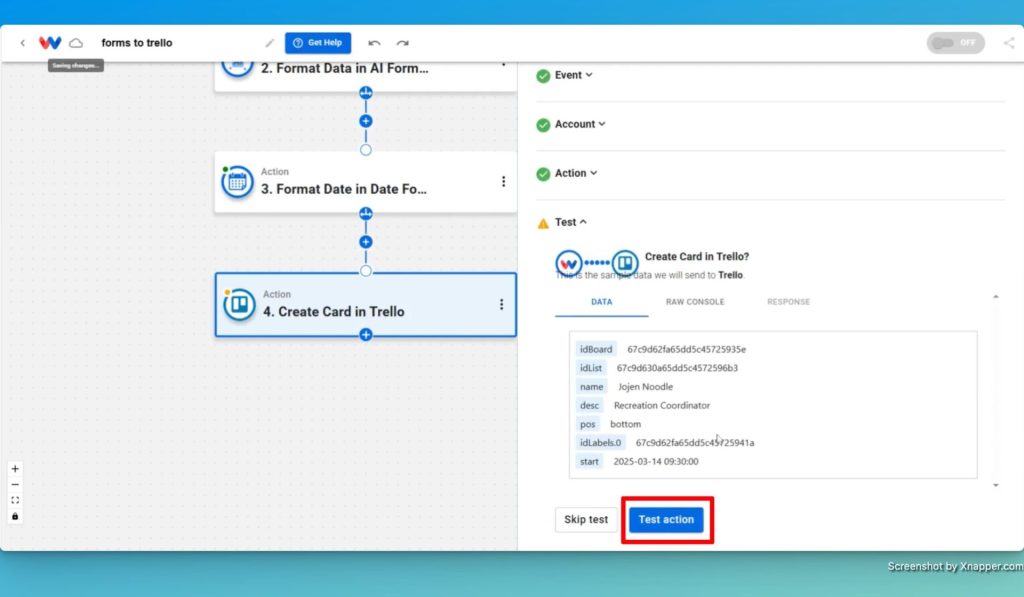
Task: Add step using plus below step 2
Action: click(366, 121)
